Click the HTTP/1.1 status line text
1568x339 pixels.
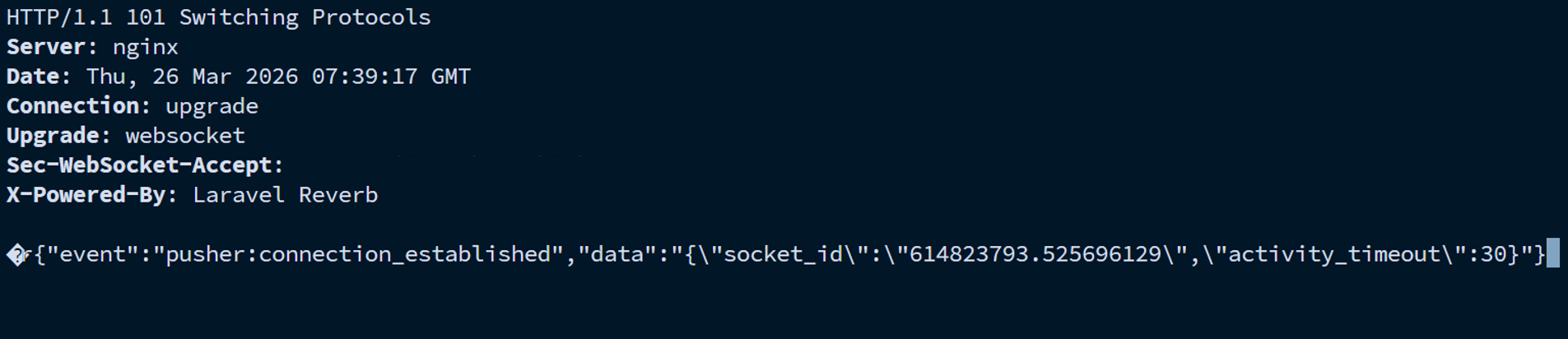pyautogui.click(x=218, y=17)
